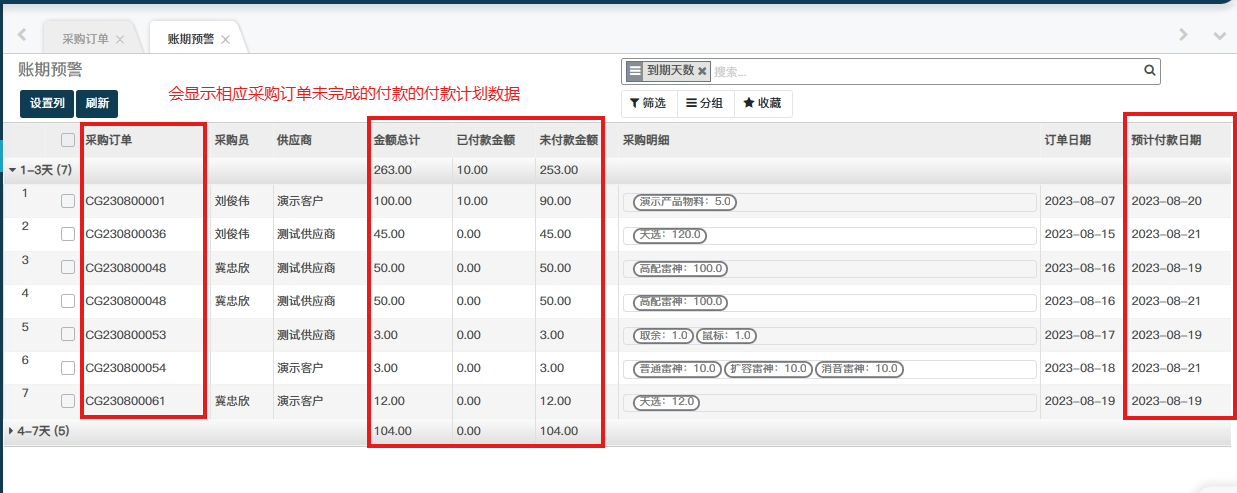Open the 筛选 filter menu

648,103
